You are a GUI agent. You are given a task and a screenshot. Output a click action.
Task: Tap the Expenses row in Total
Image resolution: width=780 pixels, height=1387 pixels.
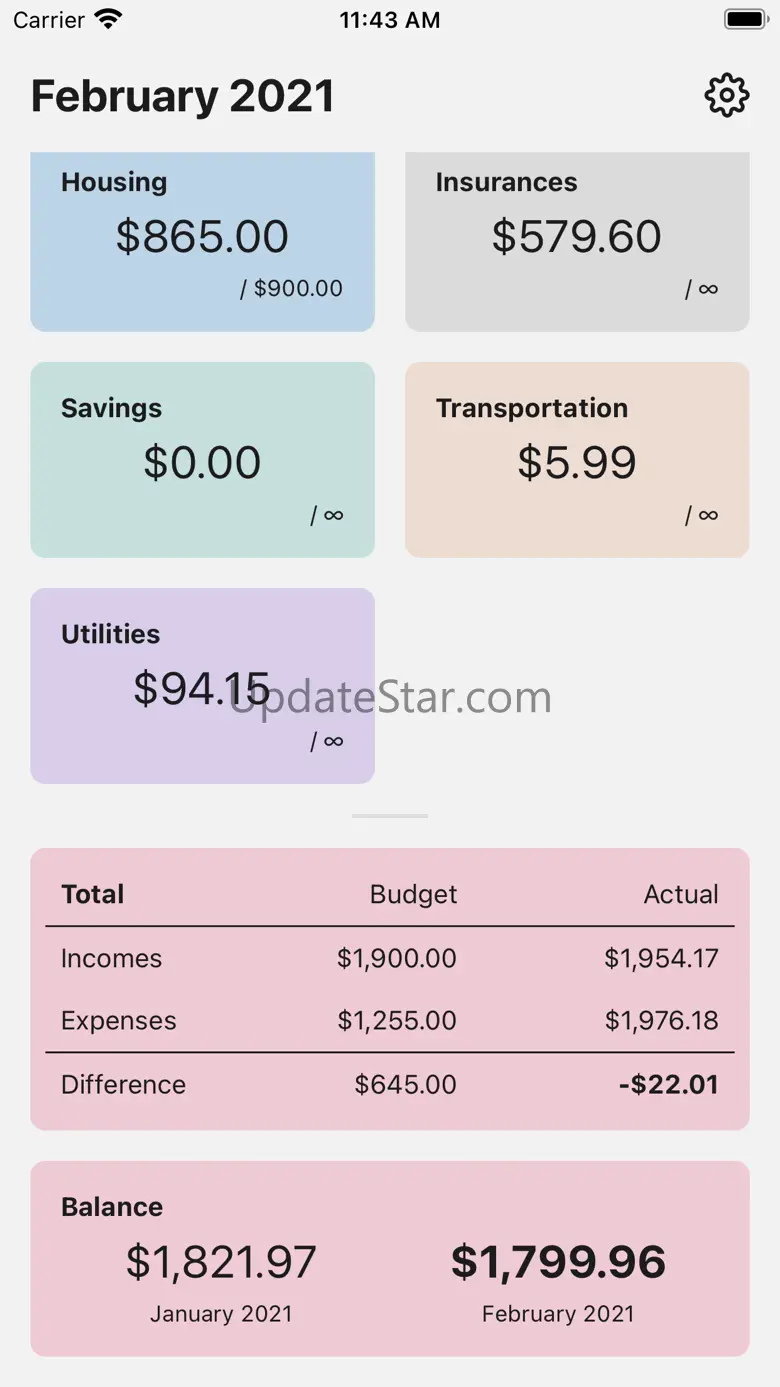[x=390, y=1020]
